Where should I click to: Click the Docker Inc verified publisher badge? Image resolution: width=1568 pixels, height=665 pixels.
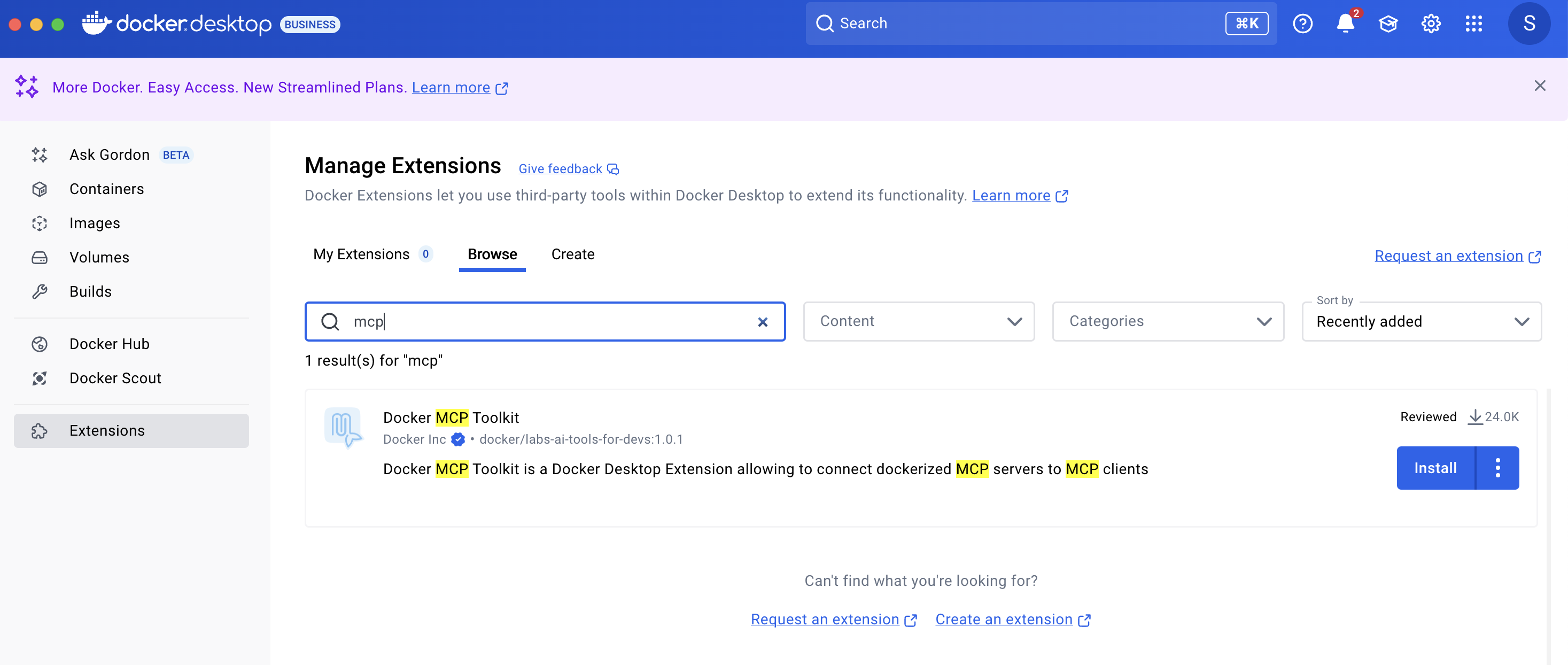click(458, 439)
